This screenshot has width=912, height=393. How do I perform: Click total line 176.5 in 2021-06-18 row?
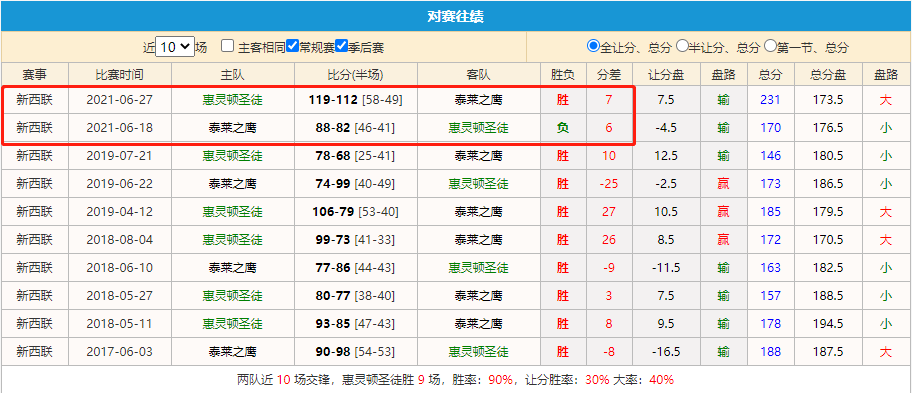click(x=828, y=128)
